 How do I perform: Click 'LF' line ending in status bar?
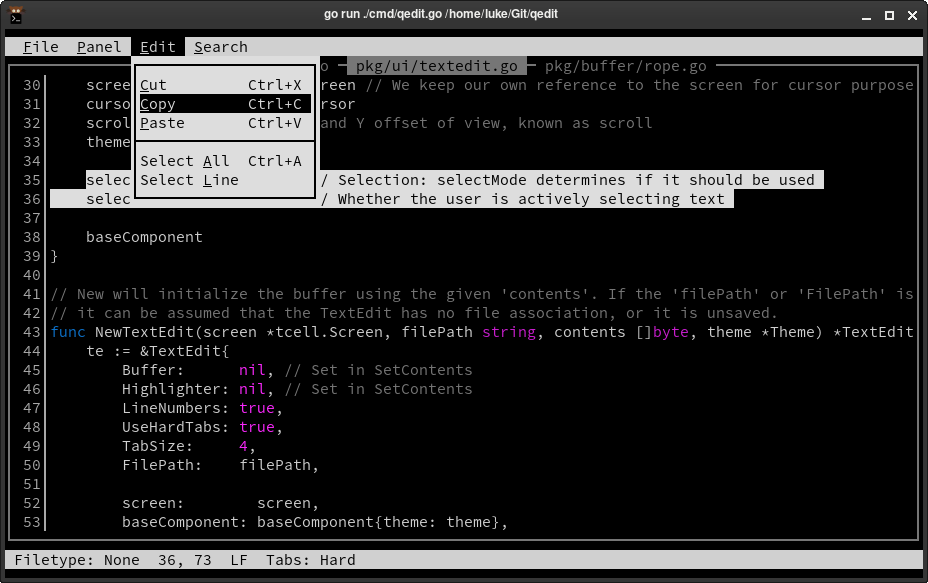(239, 560)
